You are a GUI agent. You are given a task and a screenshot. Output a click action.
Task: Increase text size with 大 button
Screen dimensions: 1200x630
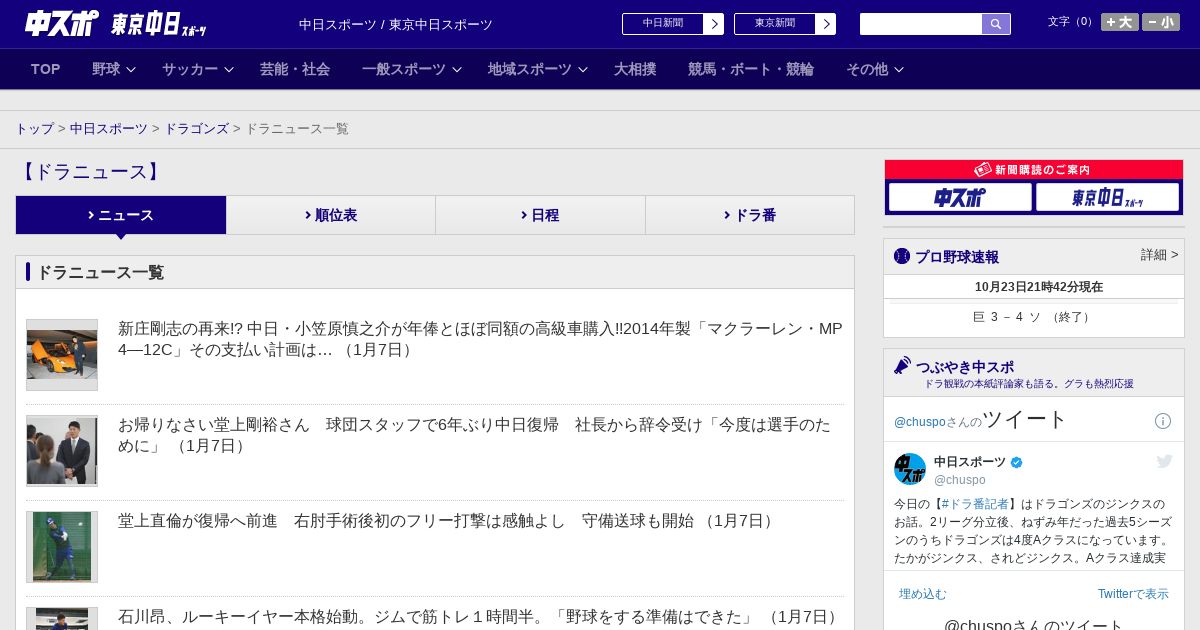[x=1120, y=22]
